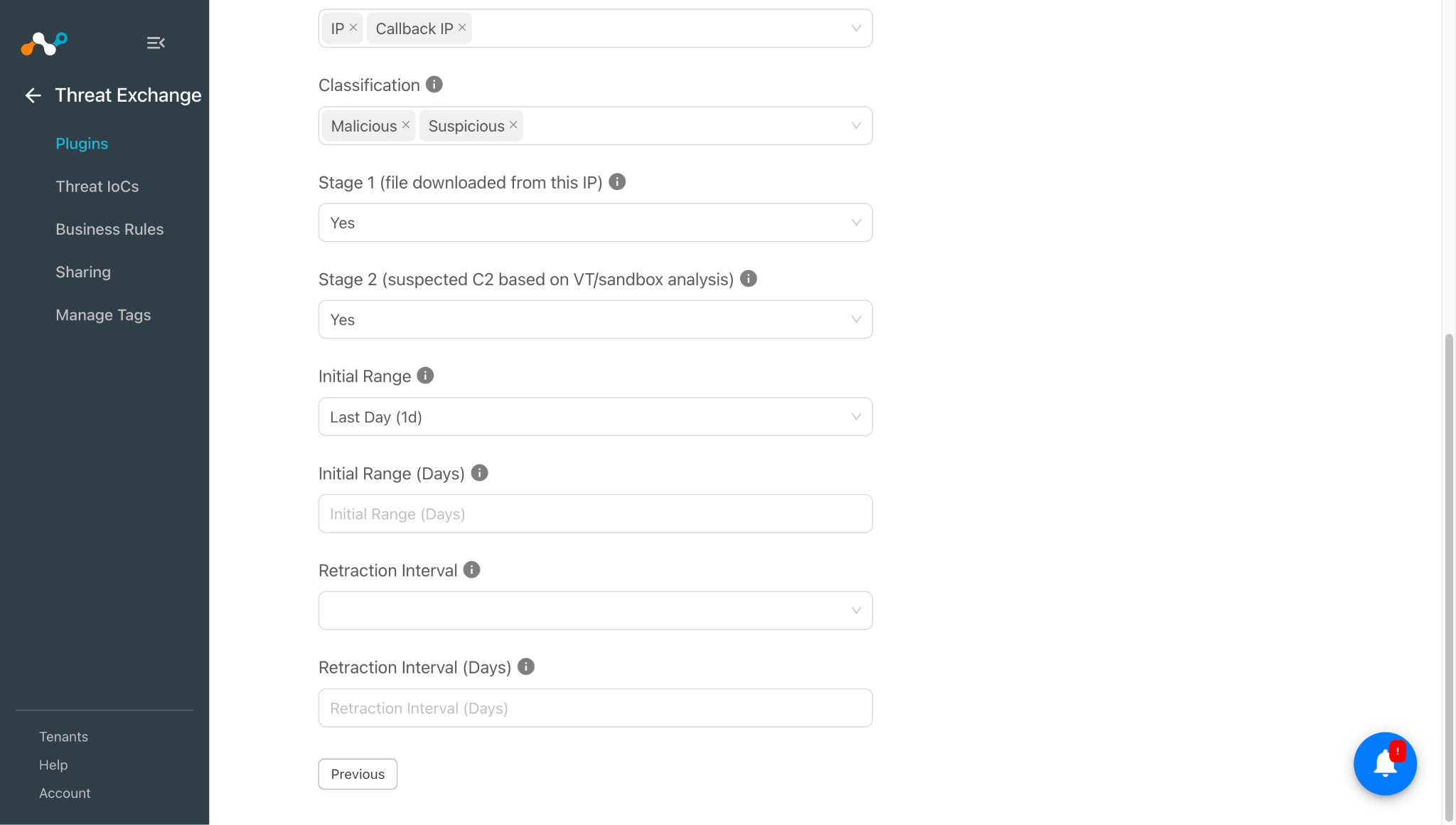
Task: Click the Initial Range info icon
Action: 425,376
